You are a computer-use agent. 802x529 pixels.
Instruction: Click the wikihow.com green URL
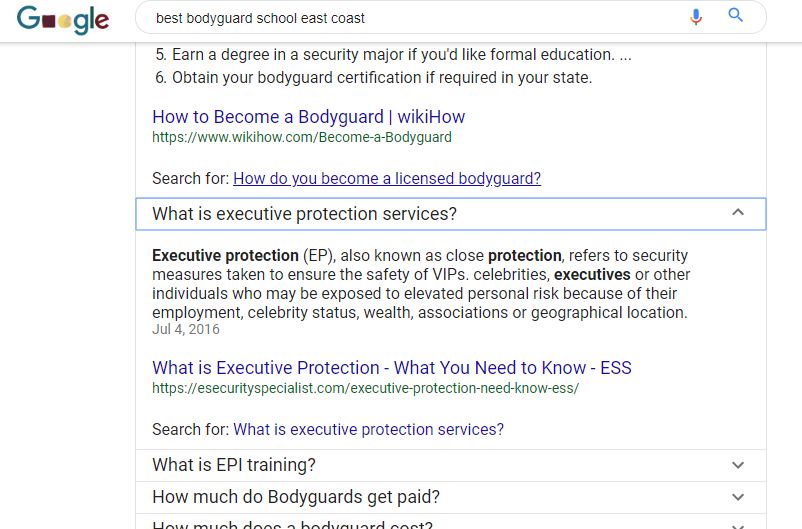click(x=302, y=137)
